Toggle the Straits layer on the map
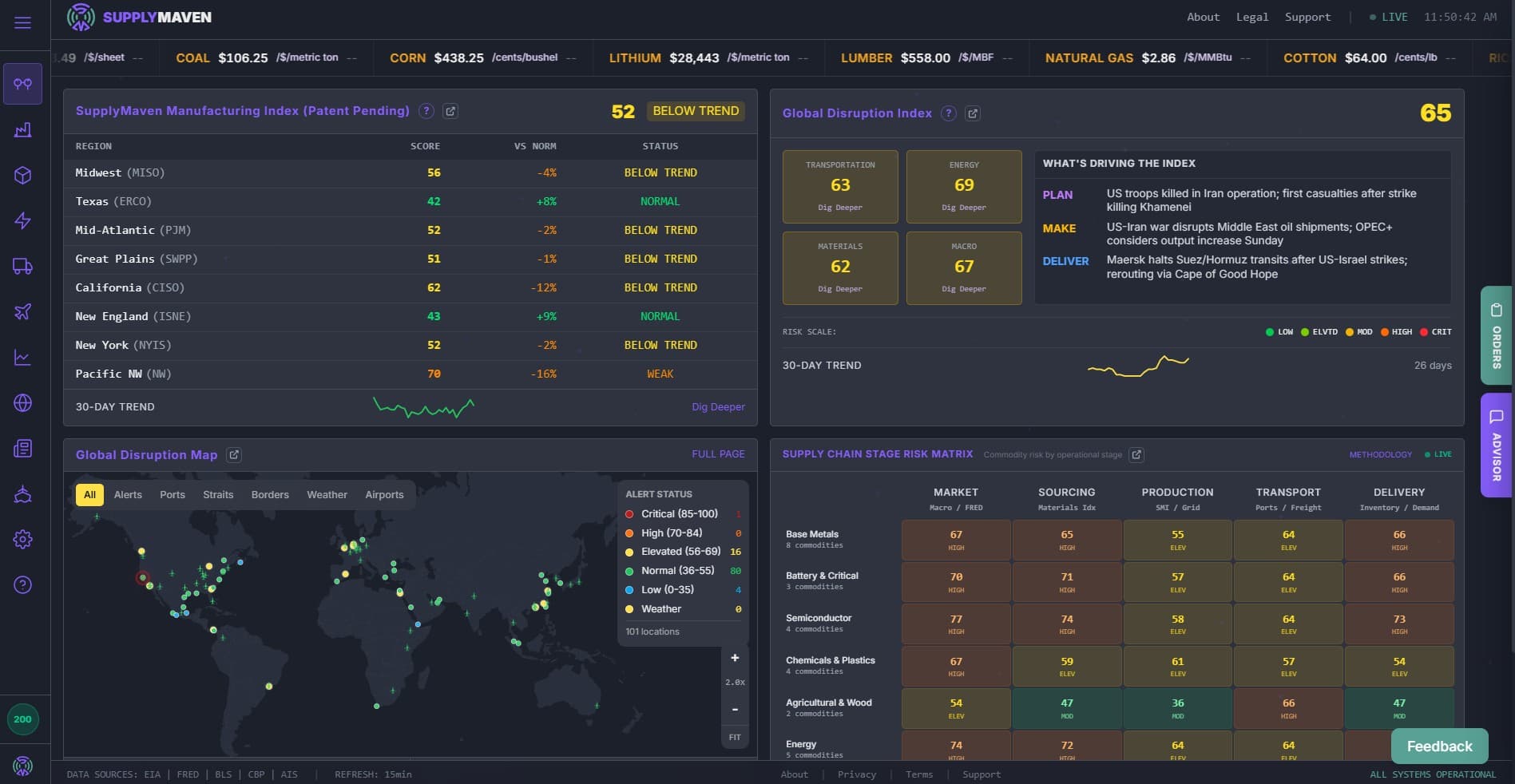The image size is (1515, 784). click(x=218, y=495)
